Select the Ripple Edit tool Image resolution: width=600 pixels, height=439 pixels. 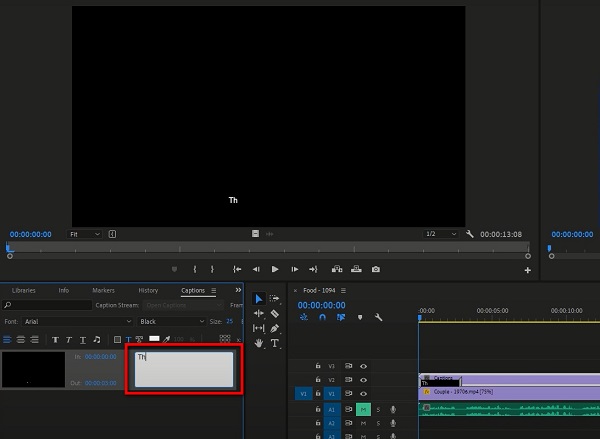point(259,313)
